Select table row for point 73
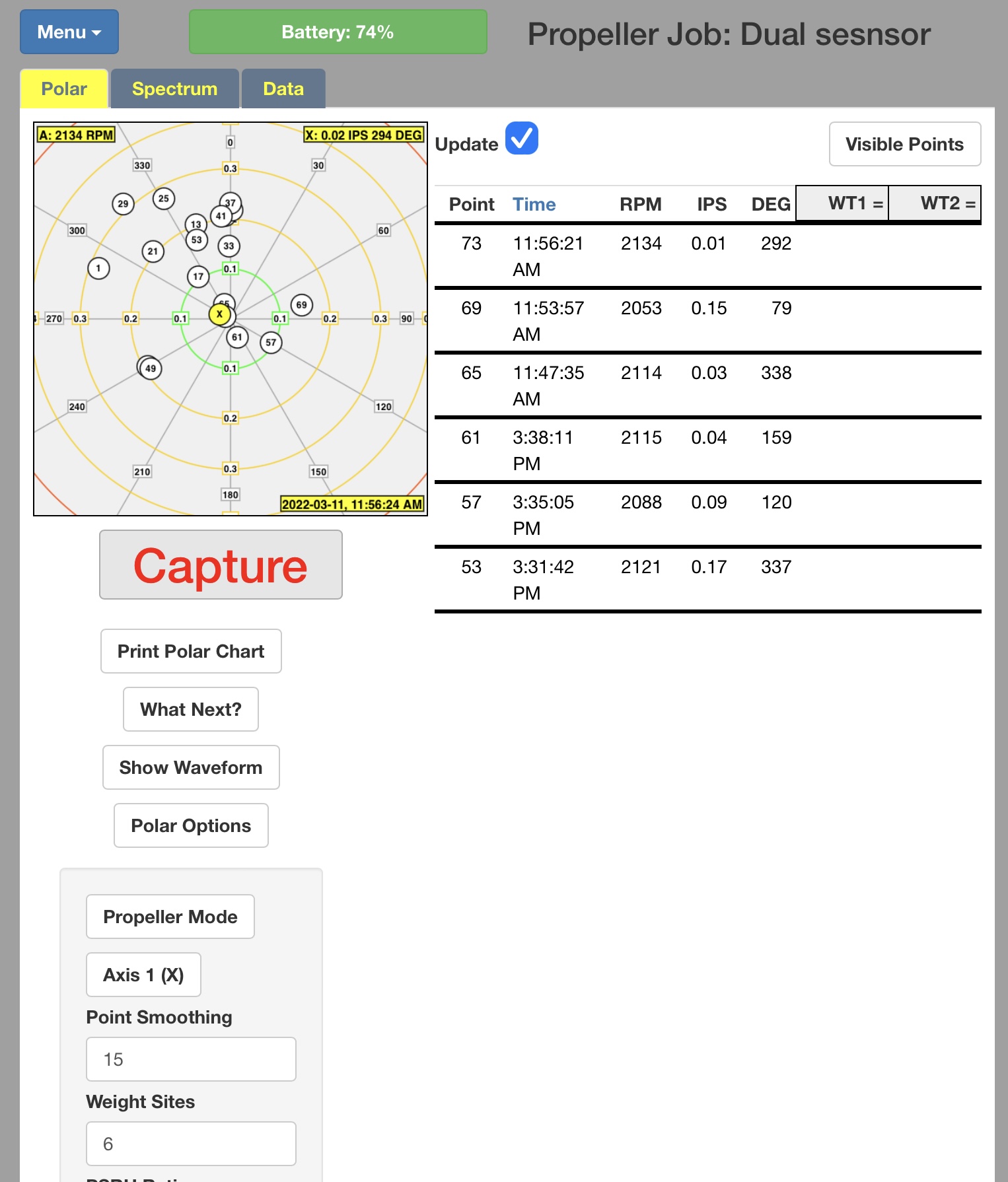The image size is (1008, 1182). tap(708, 256)
